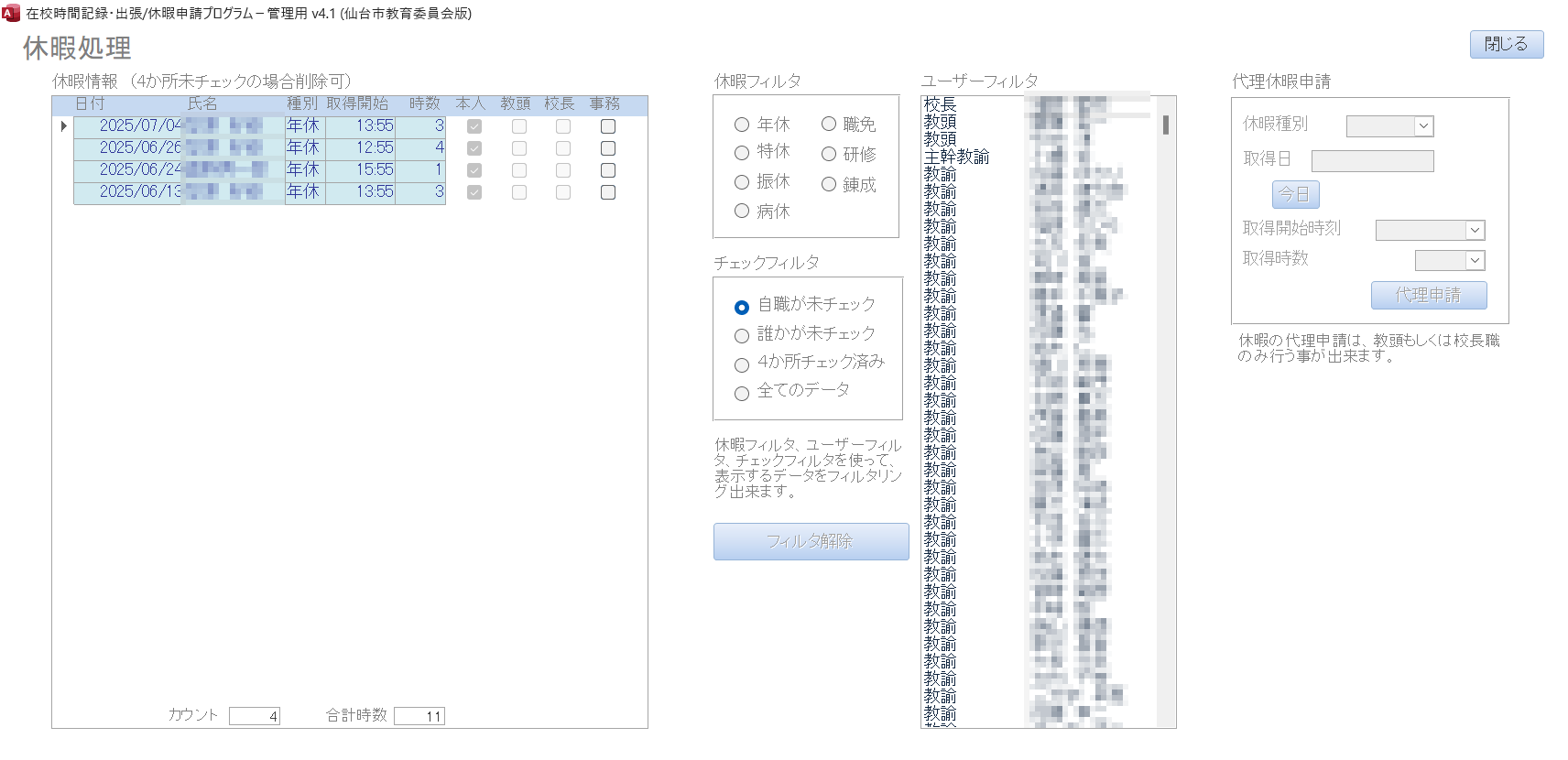Click the user filter list scrollbar thumb
The image size is (1568, 760).
[x=1165, y=125]
